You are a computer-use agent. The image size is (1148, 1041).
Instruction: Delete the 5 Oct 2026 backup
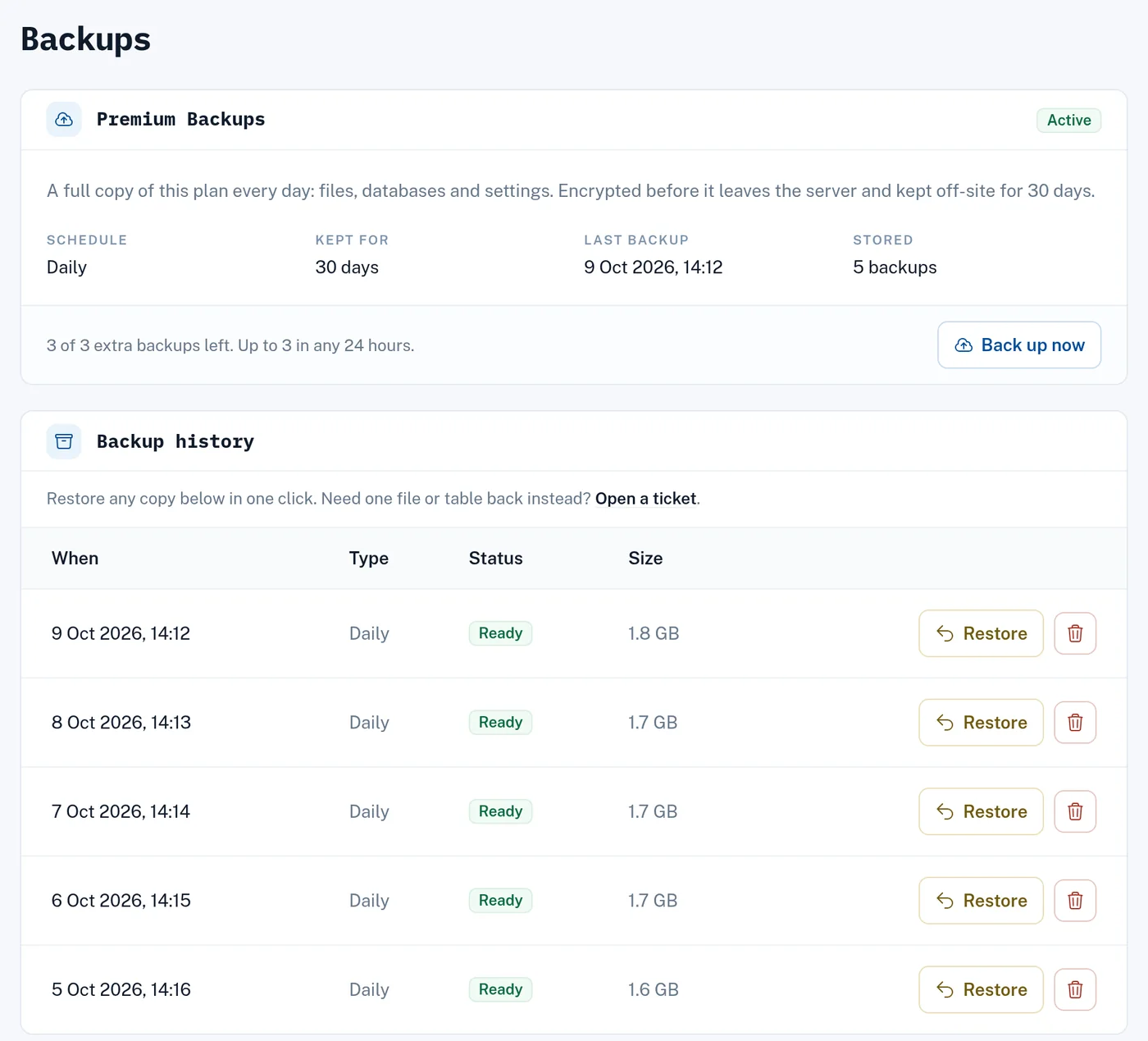coord(1075,989)
